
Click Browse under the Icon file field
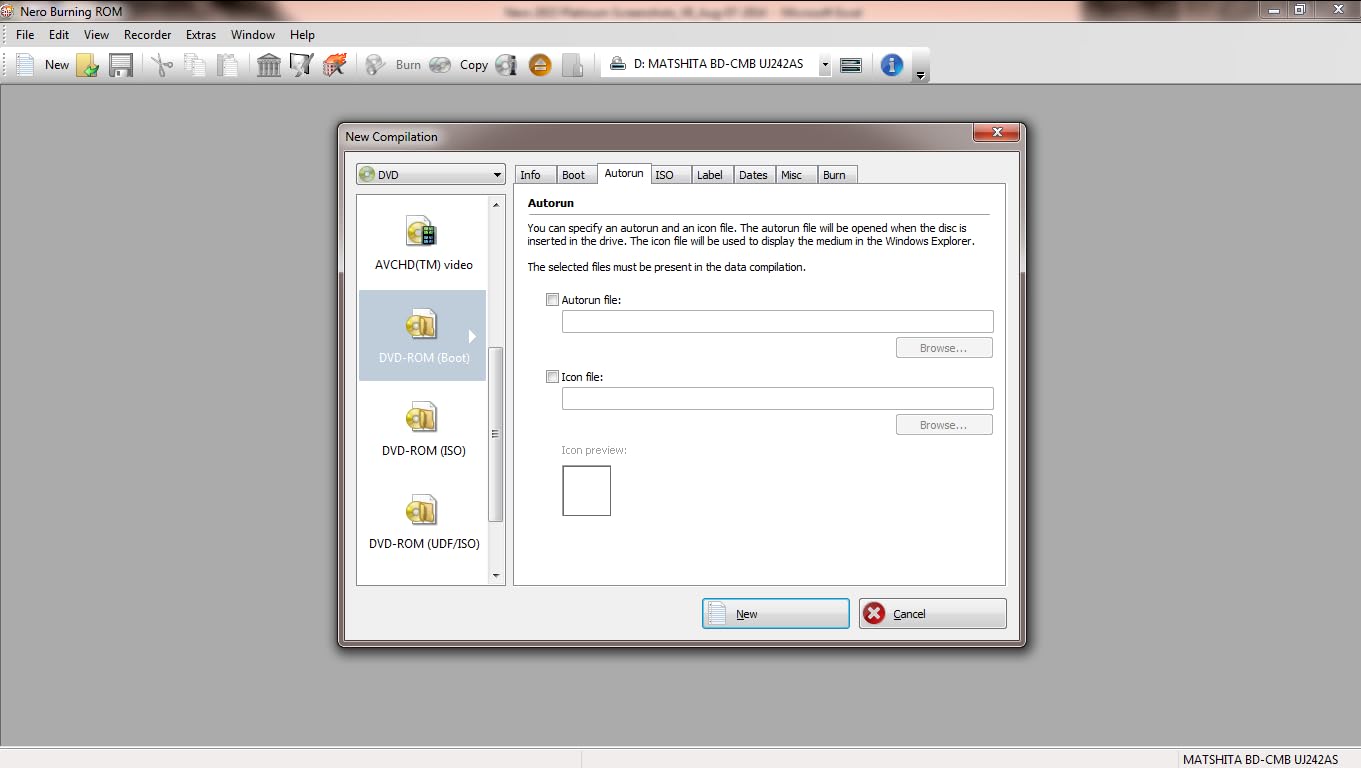[x=944, y=425]
